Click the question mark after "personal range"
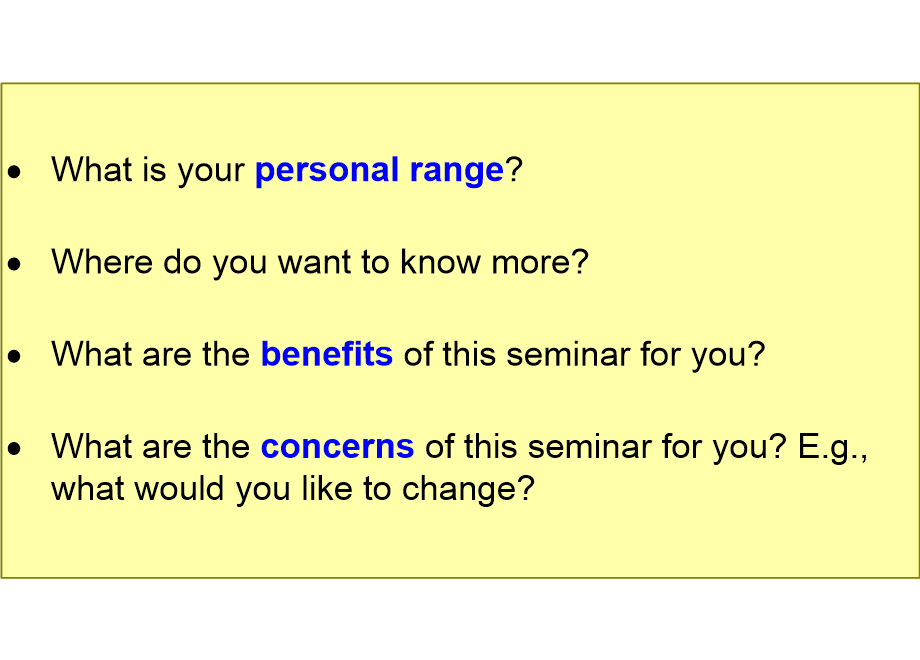The image size is (920, 660). tap(513, 170)
